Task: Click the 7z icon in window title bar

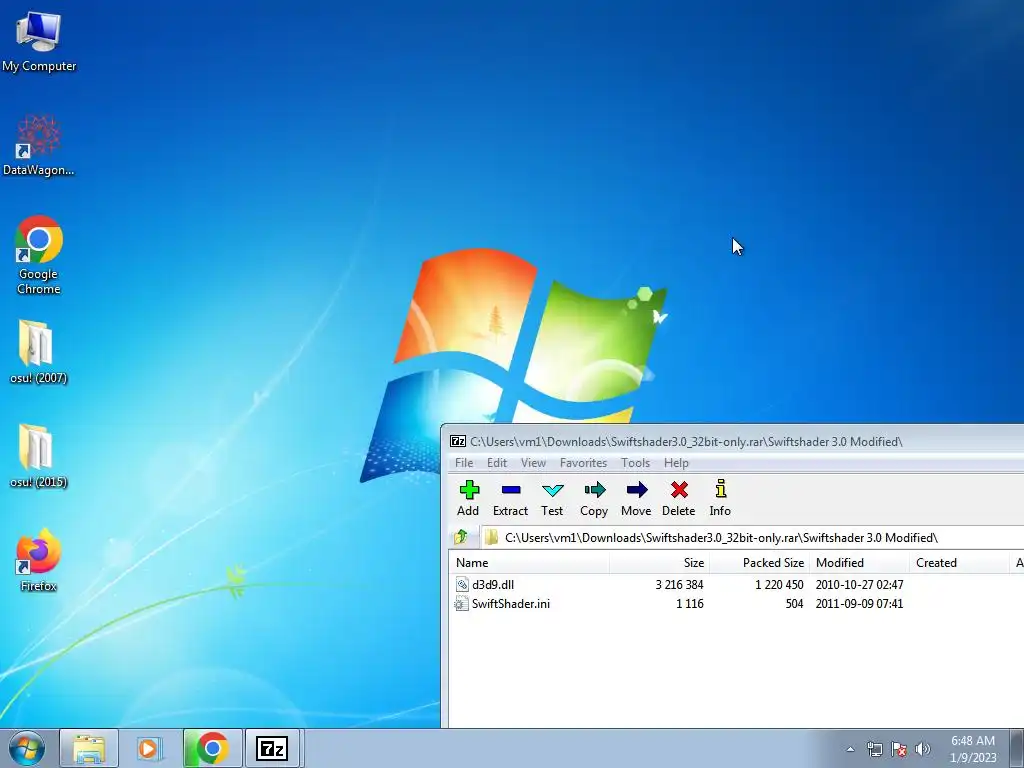Action: [458, 441]
